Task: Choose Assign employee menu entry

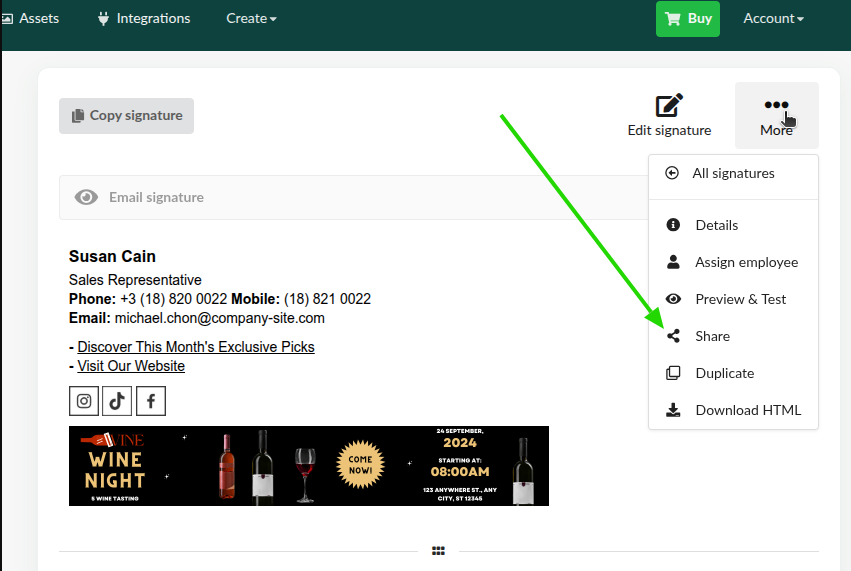Action: pos(746,262)
